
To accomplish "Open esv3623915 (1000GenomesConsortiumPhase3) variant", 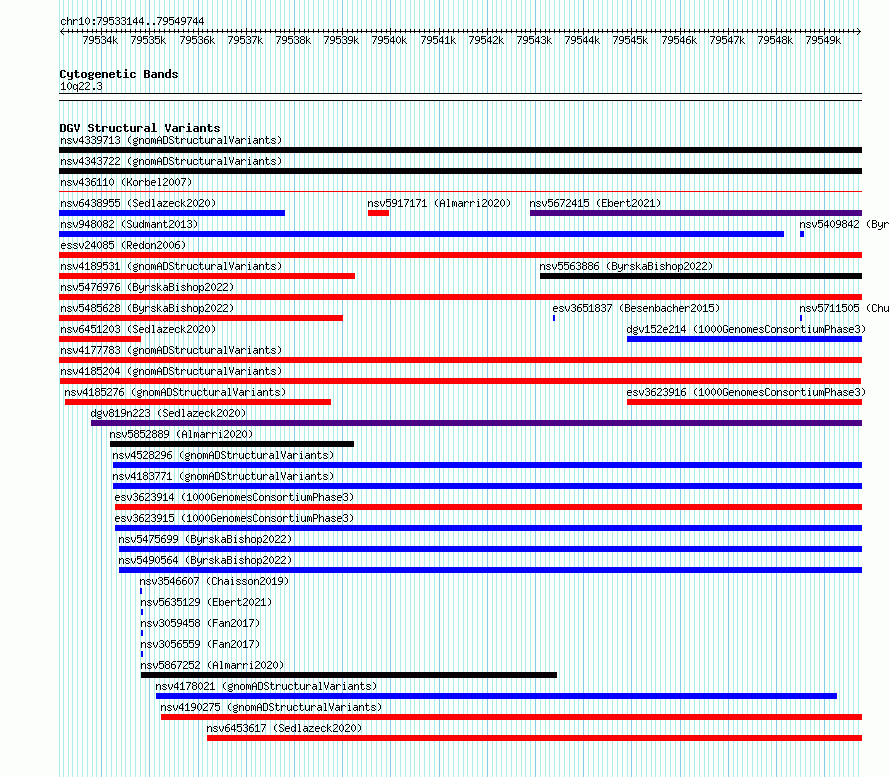I will pyautogui.click(x=234, y=518).
